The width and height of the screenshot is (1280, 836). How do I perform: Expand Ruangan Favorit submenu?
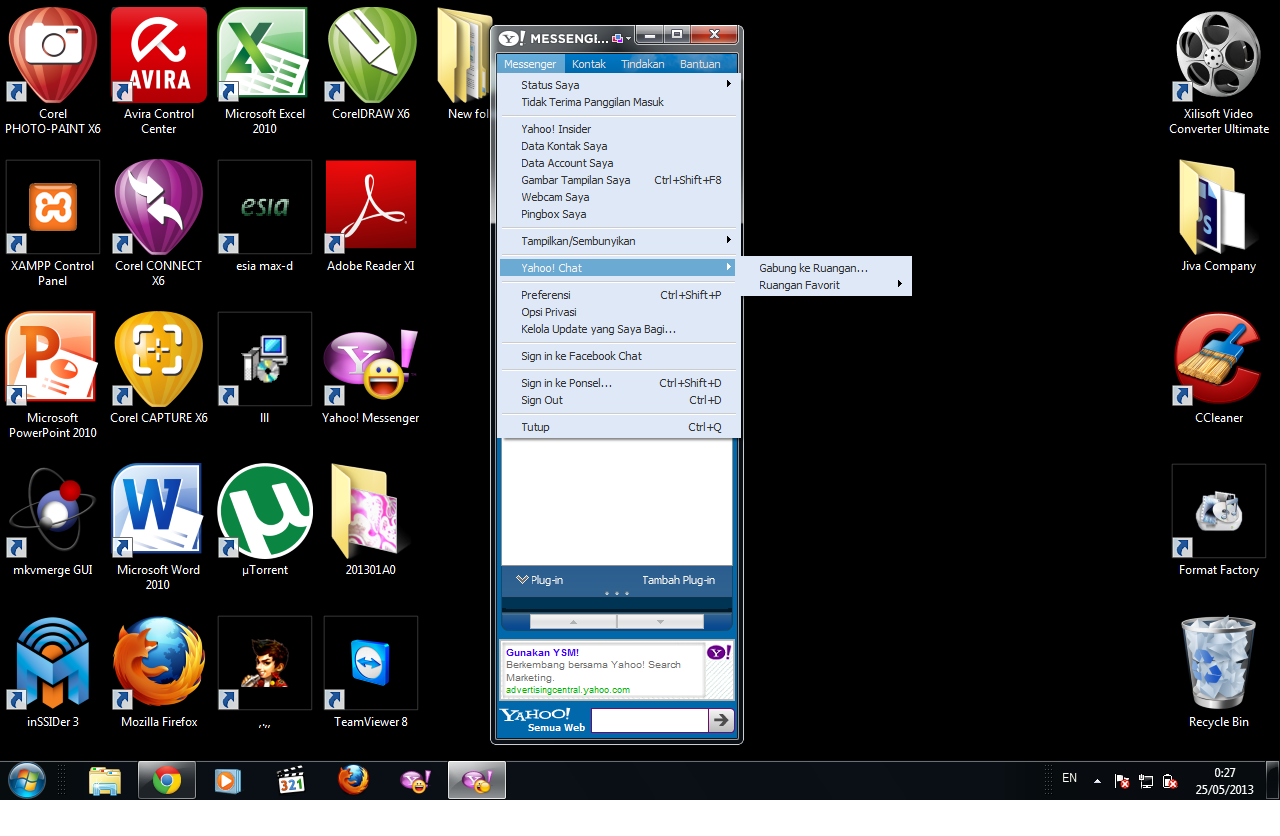pos(826,285)
